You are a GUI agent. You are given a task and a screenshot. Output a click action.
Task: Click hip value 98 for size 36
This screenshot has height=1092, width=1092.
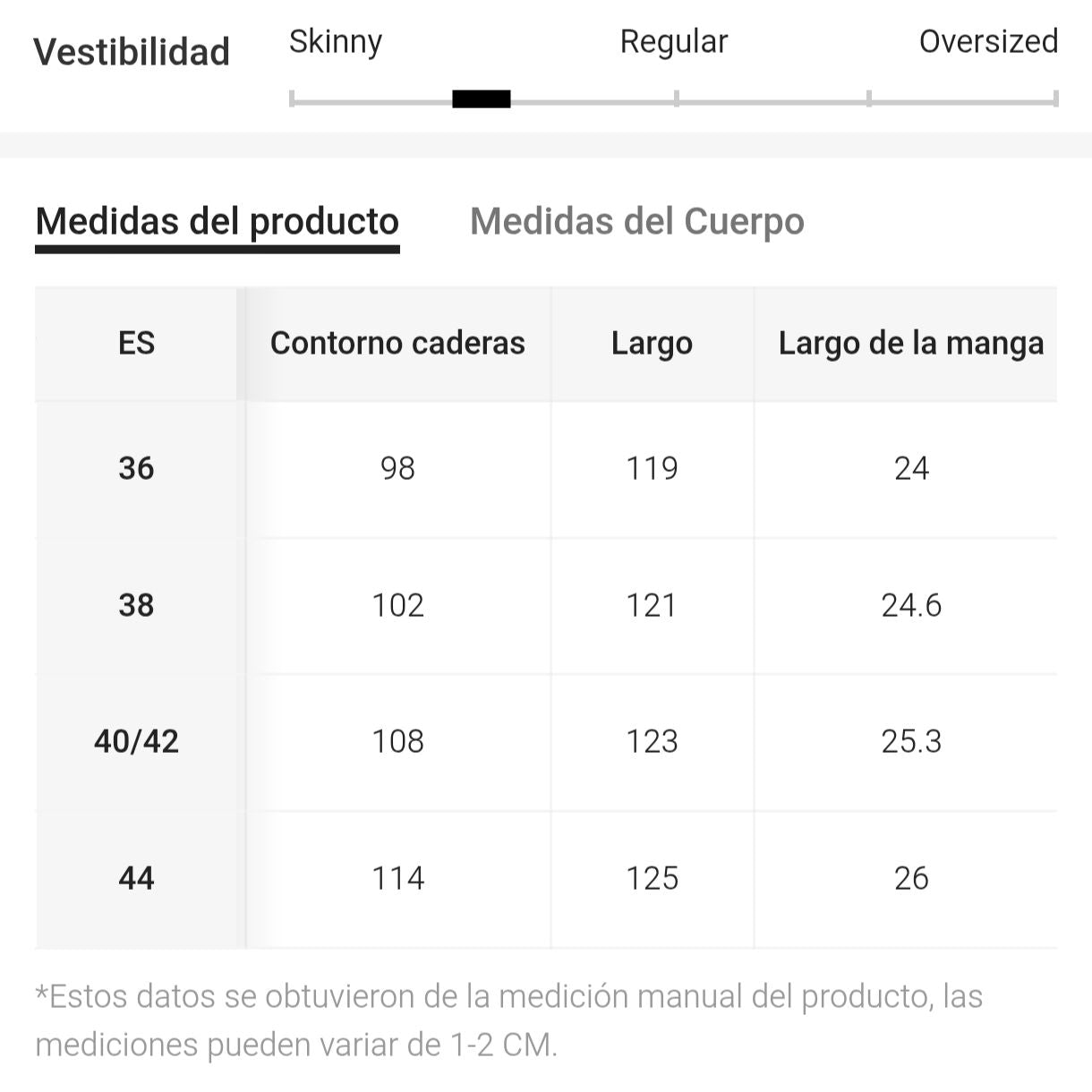coord(397,468)
